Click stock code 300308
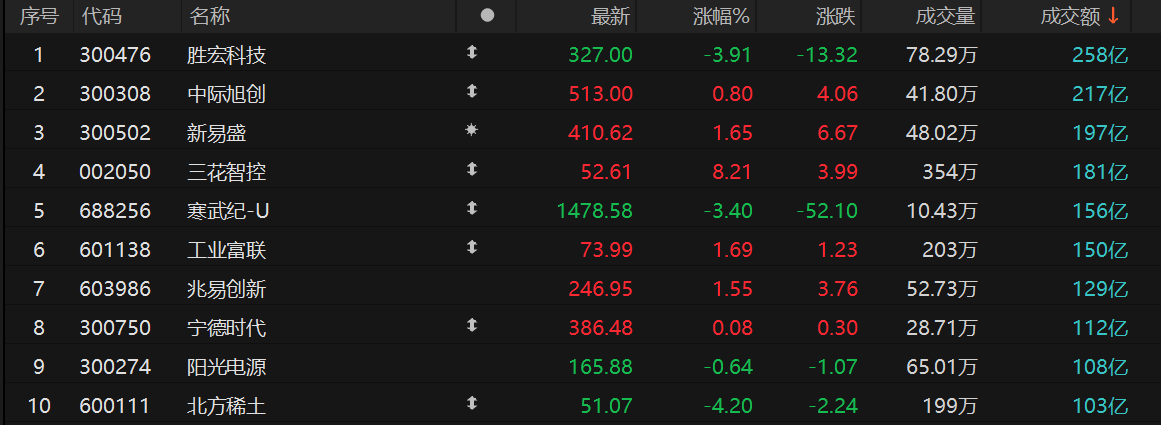Screen dimensions: 1161x425 (115, 94)
